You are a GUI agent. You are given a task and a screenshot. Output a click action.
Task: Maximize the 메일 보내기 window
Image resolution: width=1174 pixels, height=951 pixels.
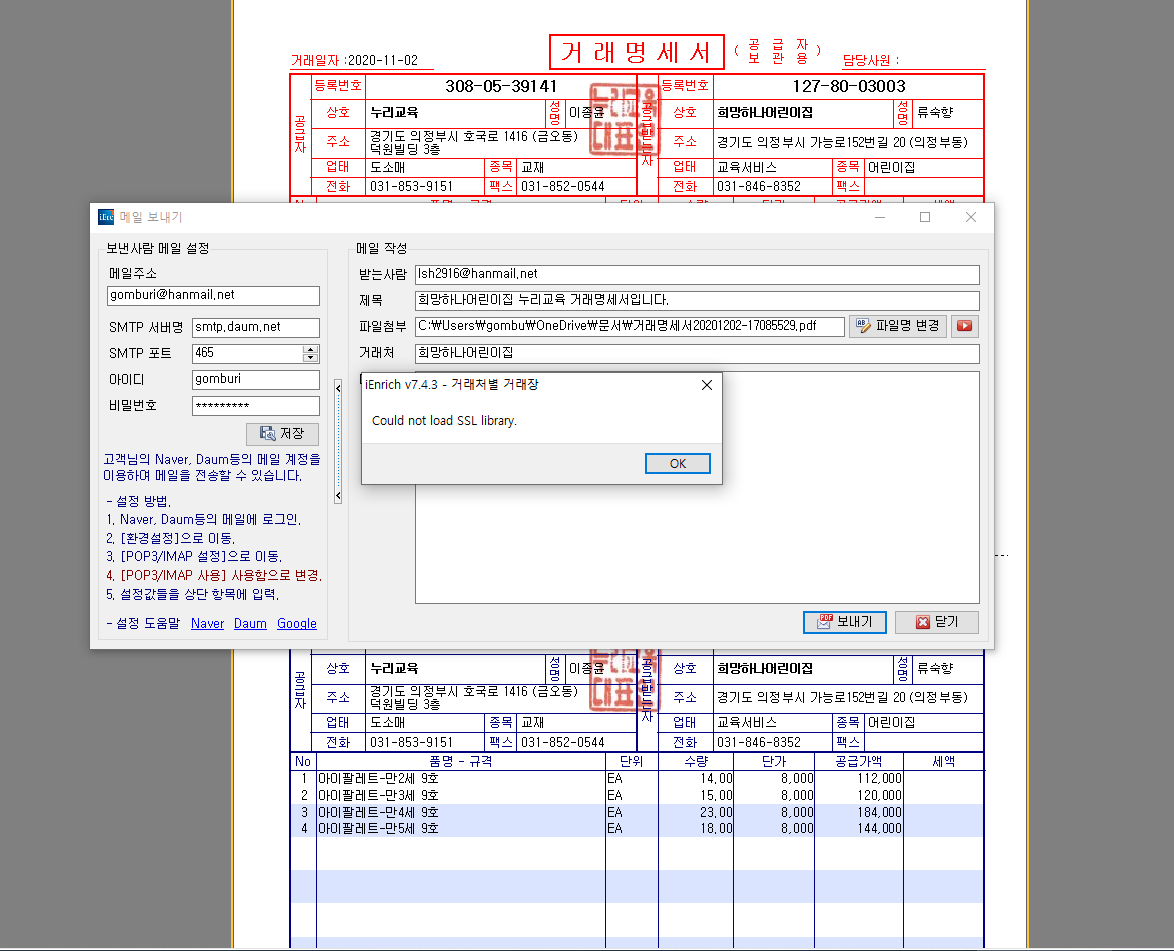pos(925,217)
